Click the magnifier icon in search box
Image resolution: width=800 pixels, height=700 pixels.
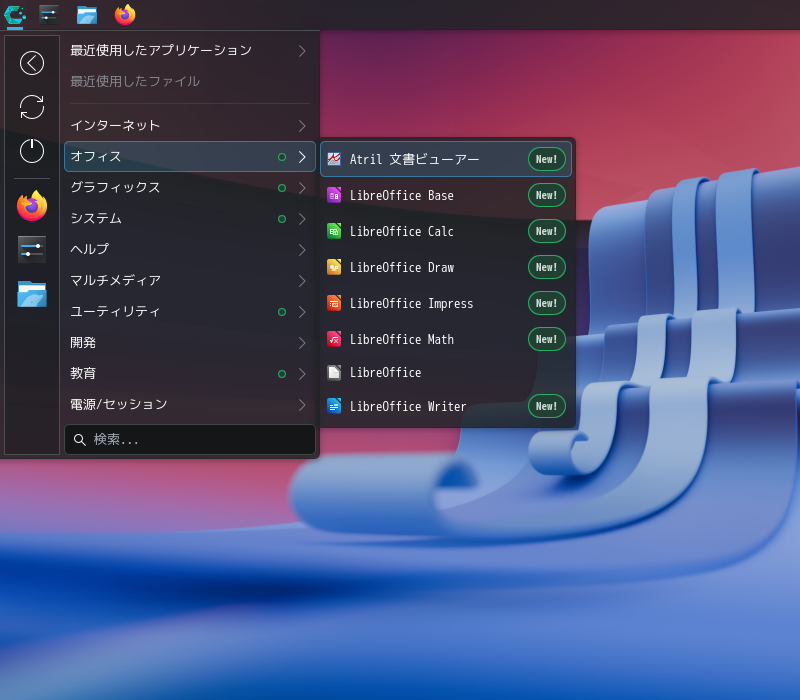80,439
